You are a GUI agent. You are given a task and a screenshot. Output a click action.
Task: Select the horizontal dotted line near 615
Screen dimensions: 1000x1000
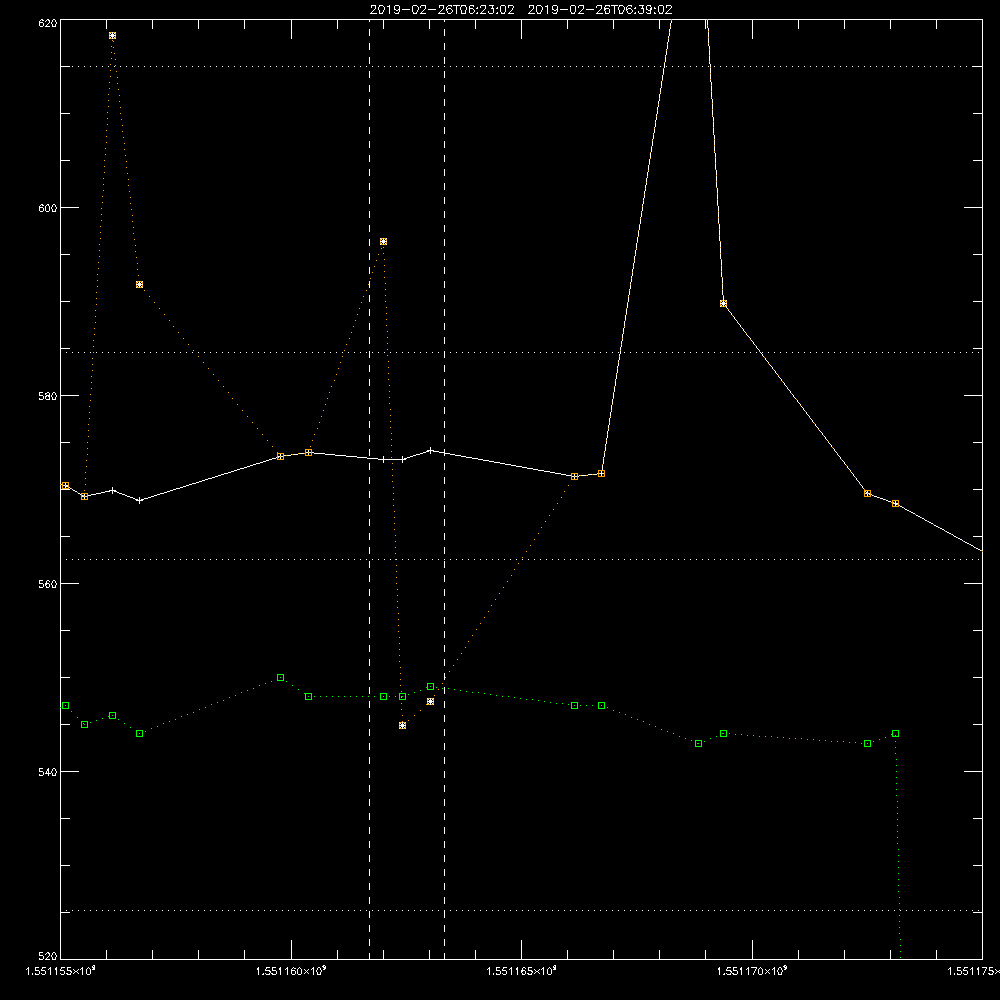(x=522, y=66)
